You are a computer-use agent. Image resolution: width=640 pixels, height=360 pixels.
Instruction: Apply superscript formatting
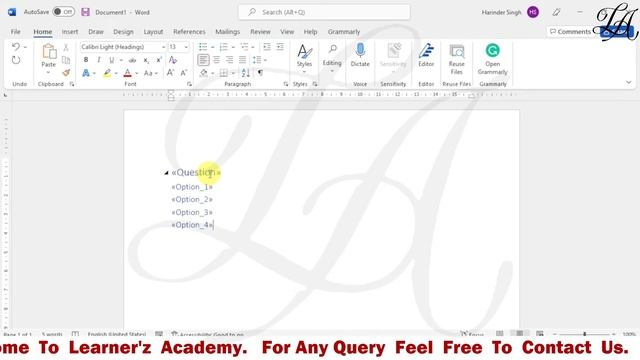click(x=159, y=60)
